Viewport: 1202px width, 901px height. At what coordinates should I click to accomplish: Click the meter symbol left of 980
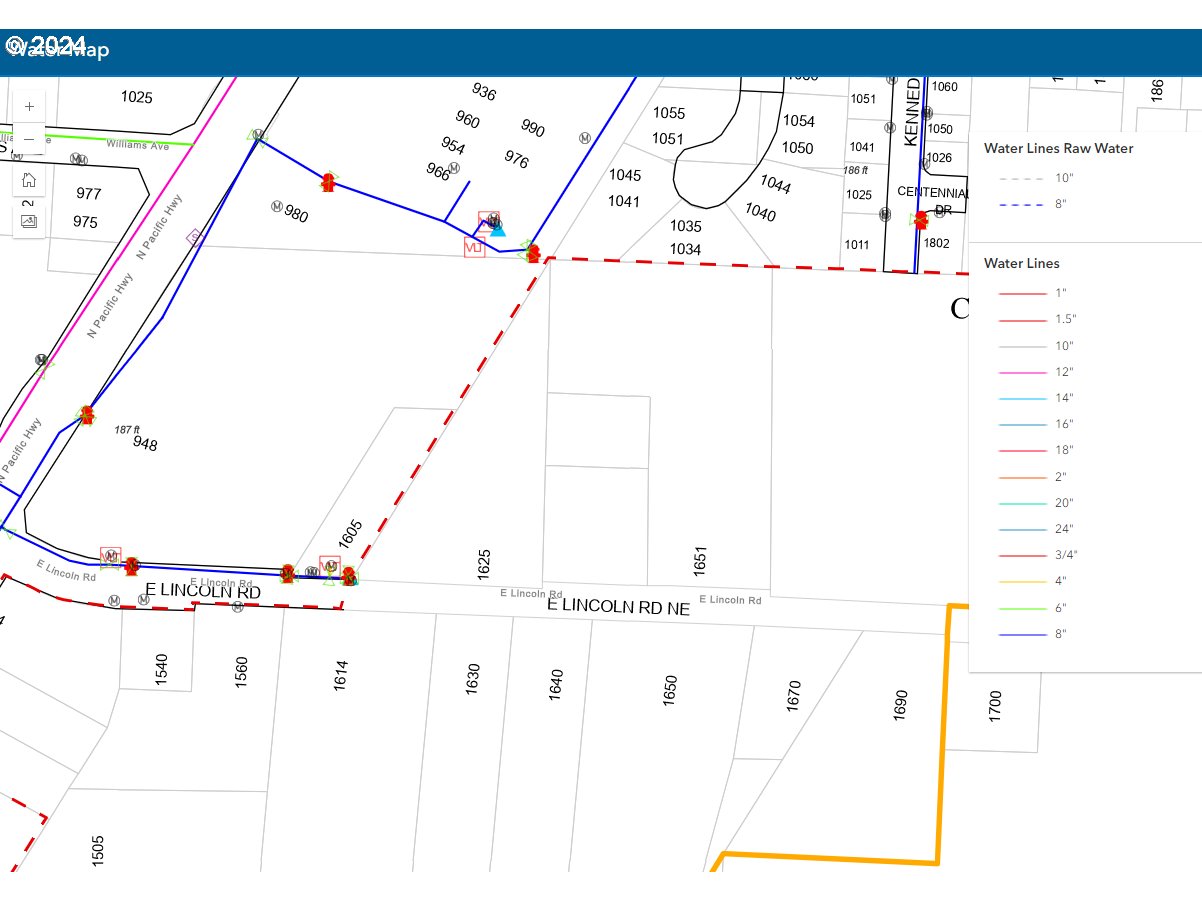click(x=276, y=206)
